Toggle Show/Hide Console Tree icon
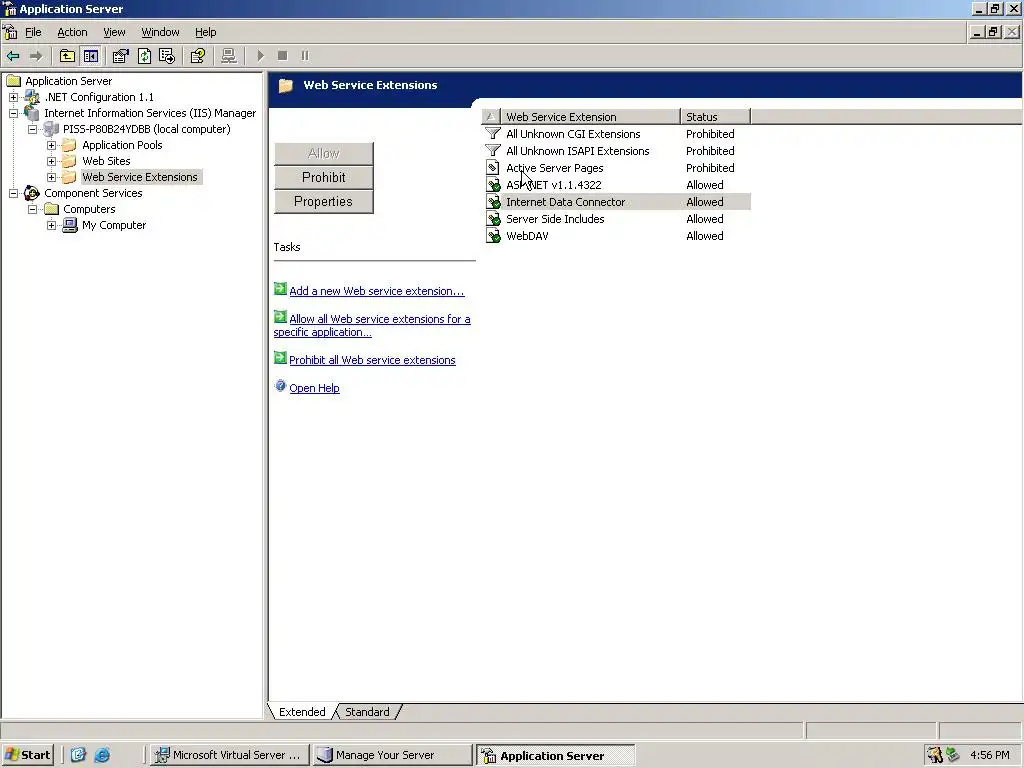The width and height of the screenshot is (1024, 768). click(x=91, y=56)
